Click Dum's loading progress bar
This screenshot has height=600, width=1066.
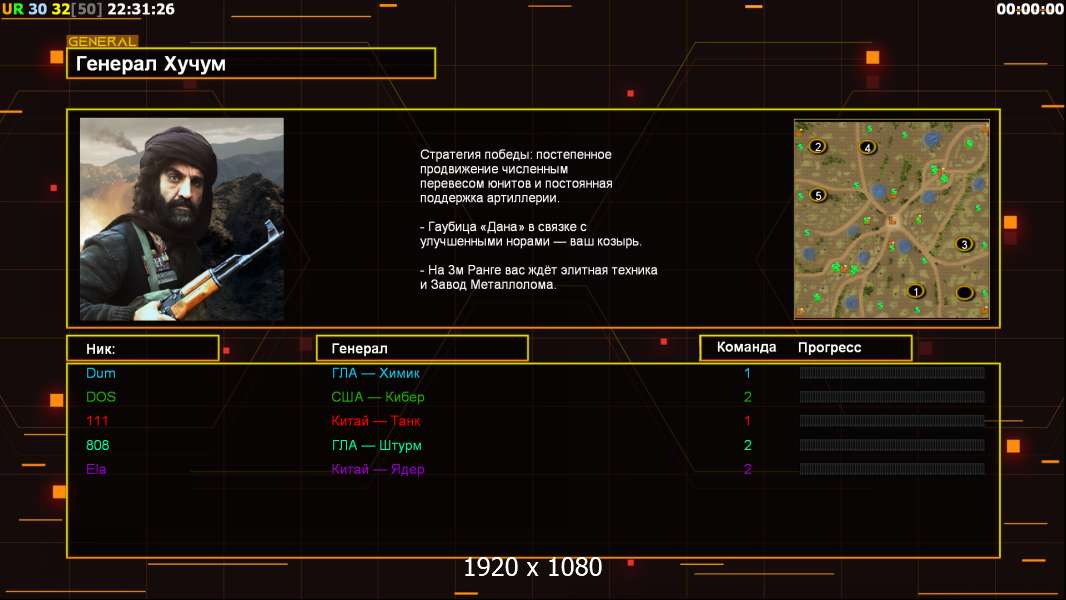[892, 372]
